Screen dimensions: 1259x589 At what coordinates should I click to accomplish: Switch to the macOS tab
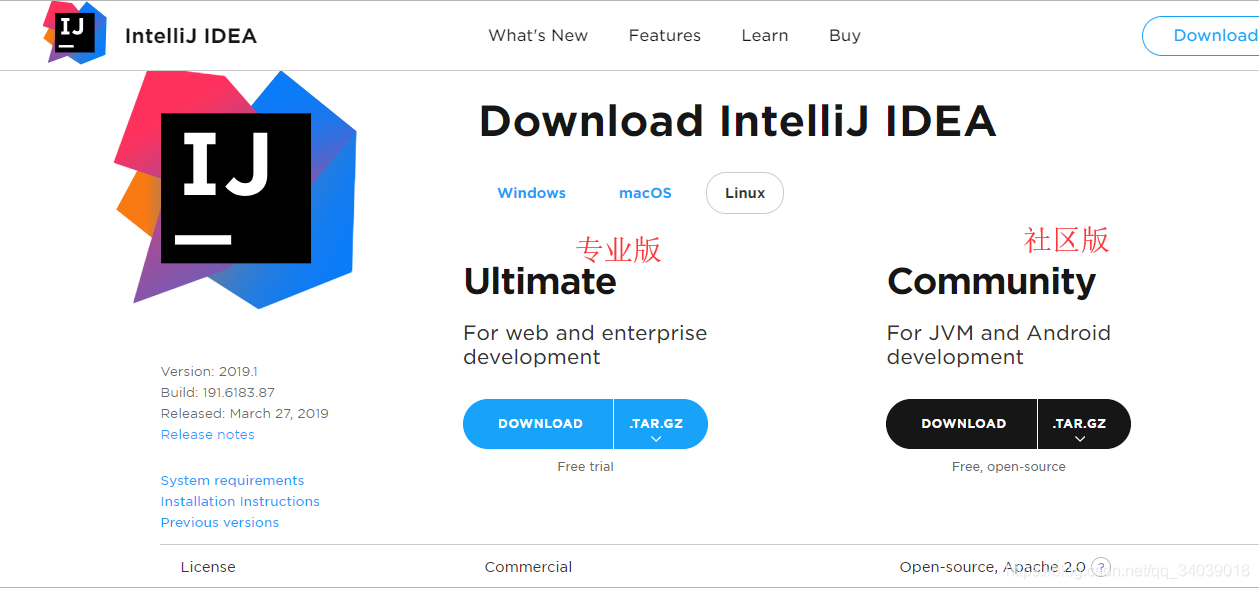[645, 193]
